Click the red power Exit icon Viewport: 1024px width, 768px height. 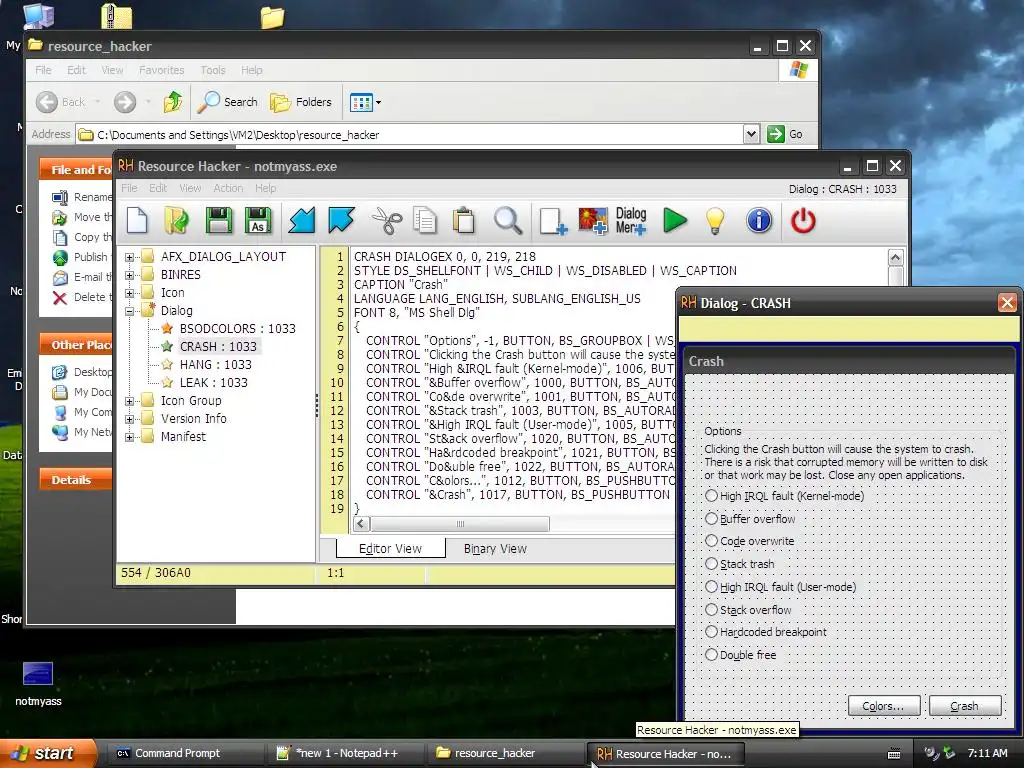point(803,220)
